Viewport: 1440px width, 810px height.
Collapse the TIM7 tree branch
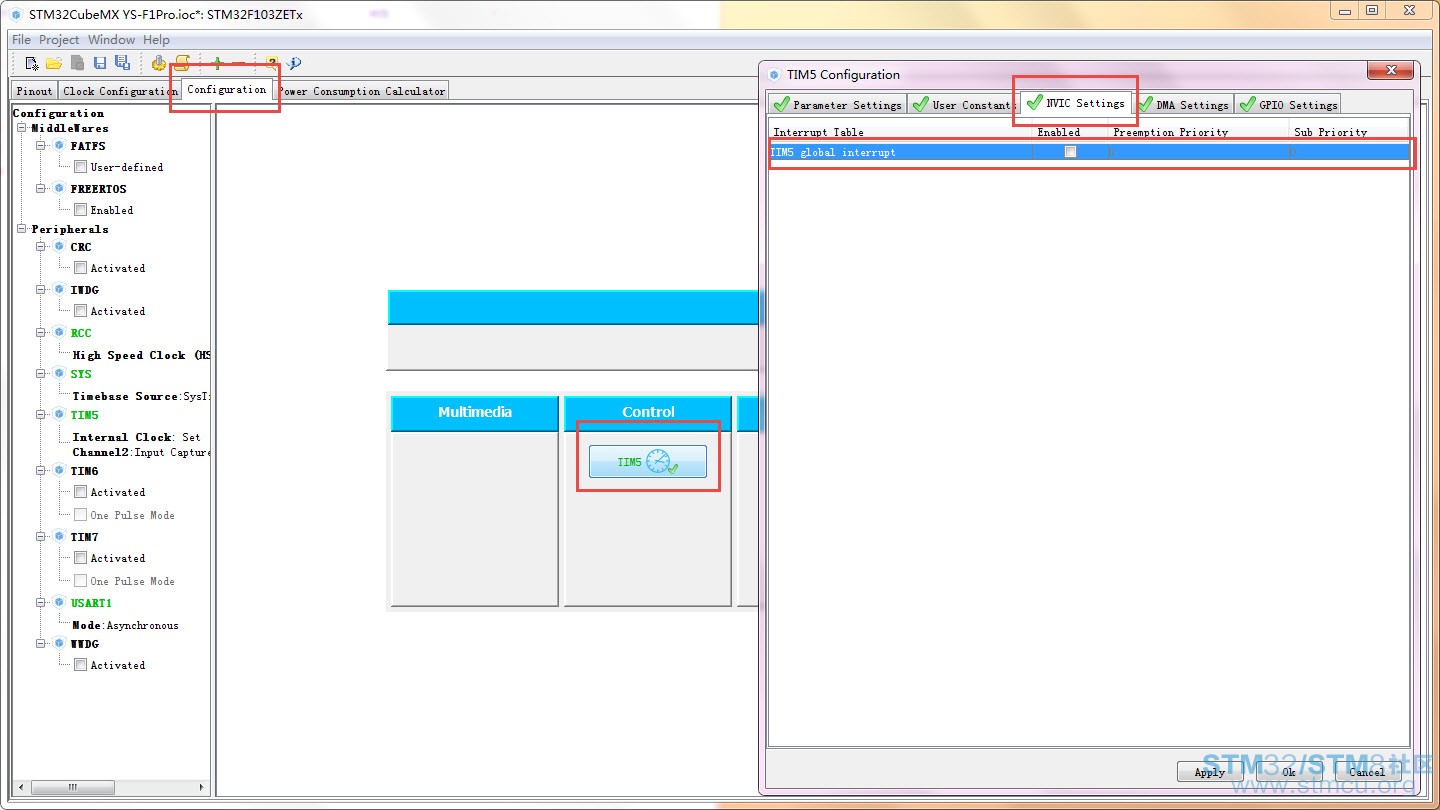click(42, 537)
